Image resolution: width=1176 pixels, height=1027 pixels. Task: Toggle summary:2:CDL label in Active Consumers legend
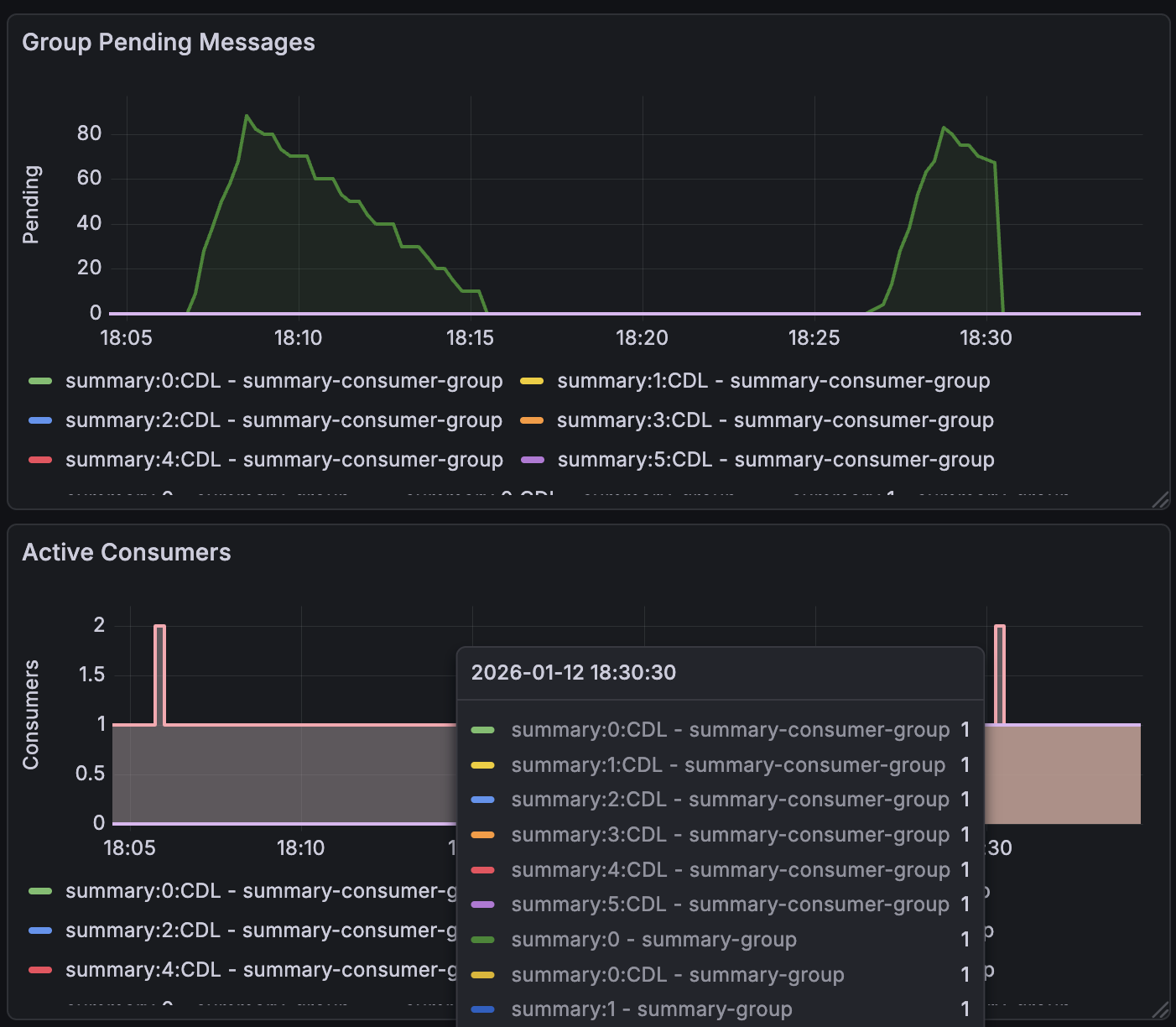[x=260, y=931]
